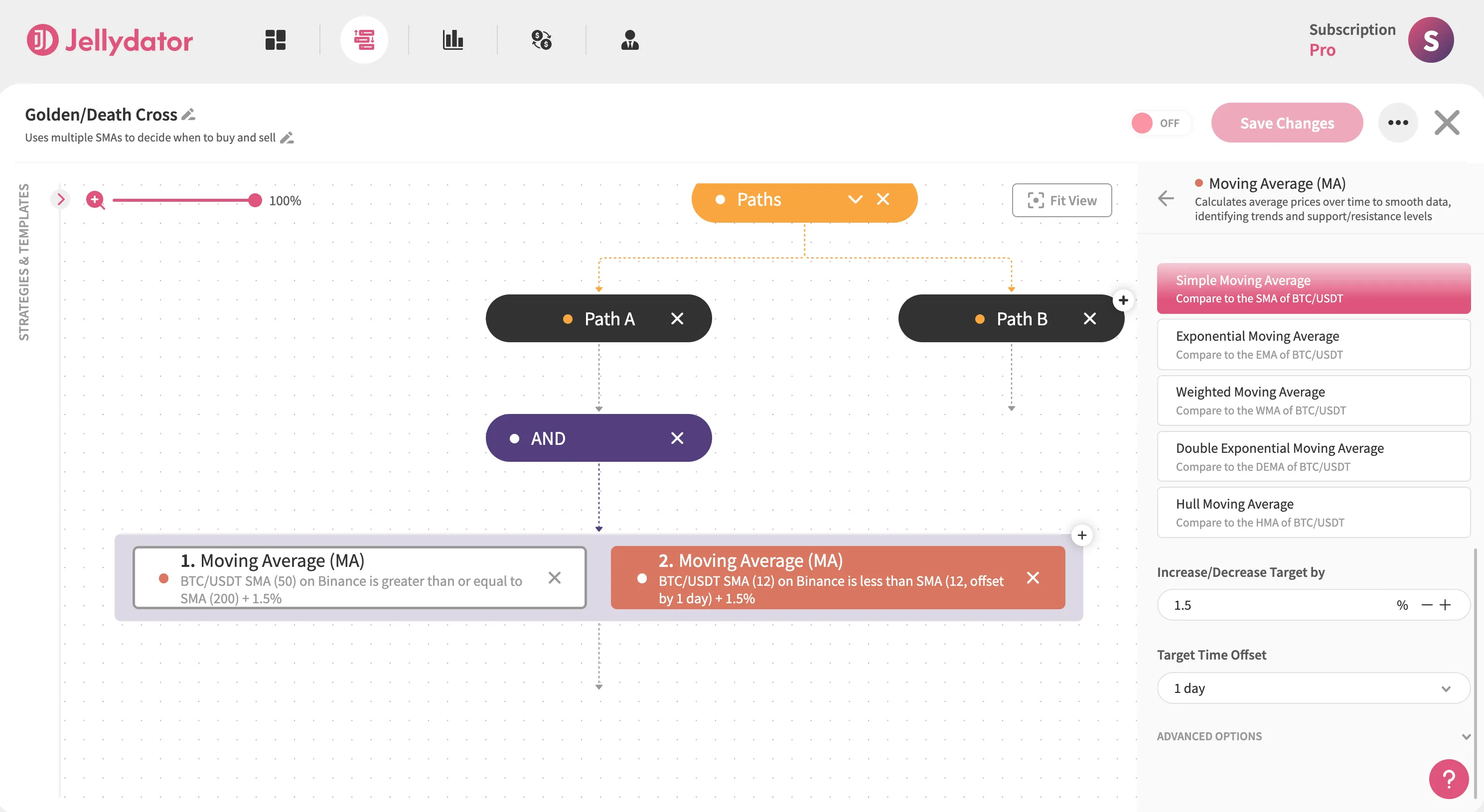The width and height of the screenshot is (1484, 812).
Task: Select the Path B node
Action: [1011, 318]
